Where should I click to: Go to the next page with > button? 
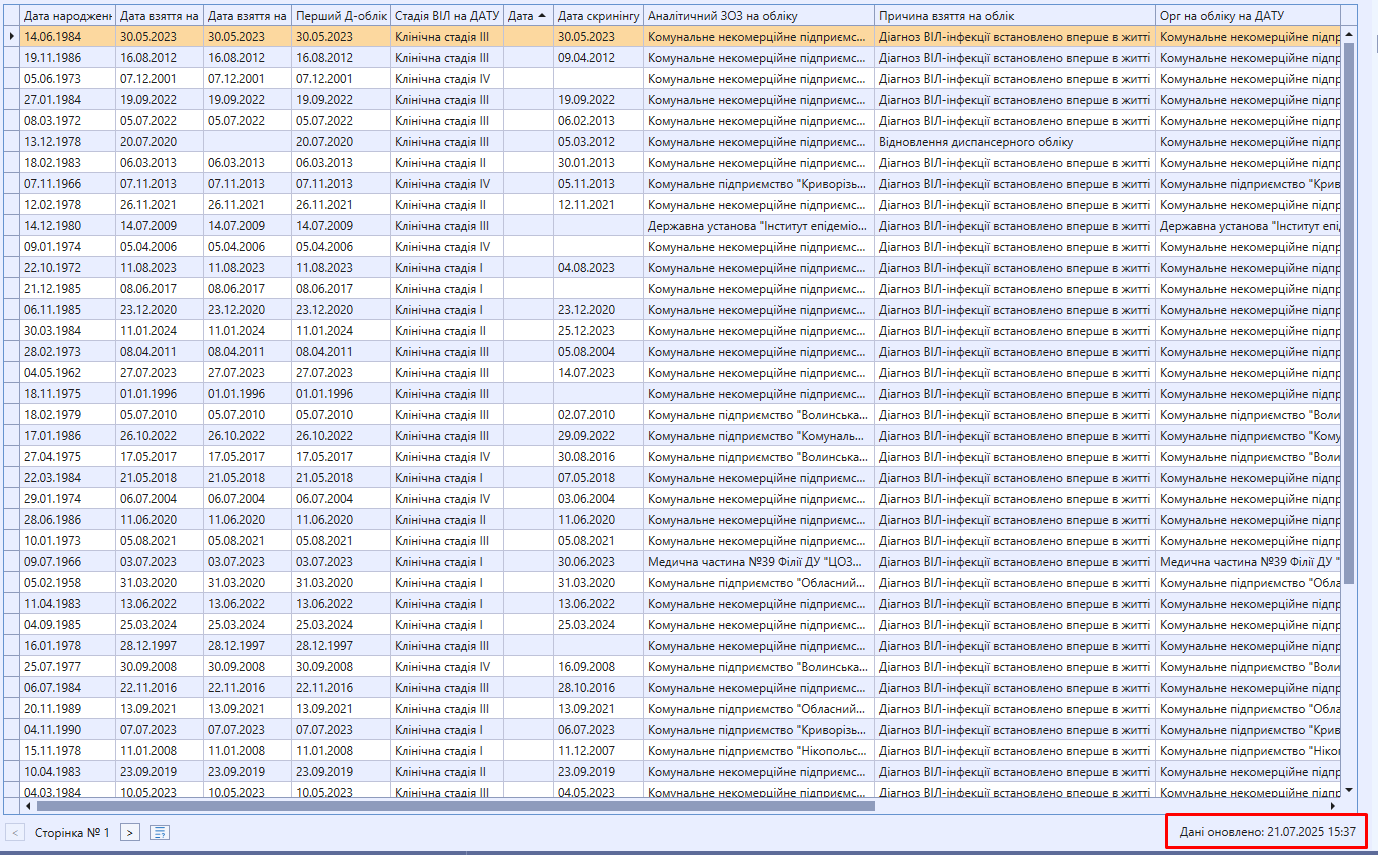(130, 832)
